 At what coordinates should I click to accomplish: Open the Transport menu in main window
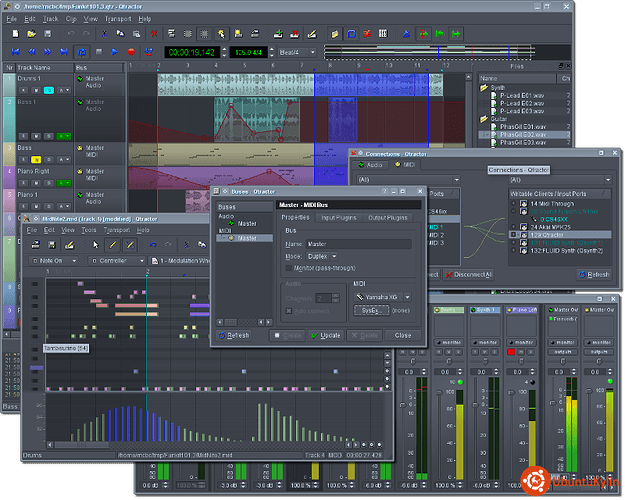[117, 19]
